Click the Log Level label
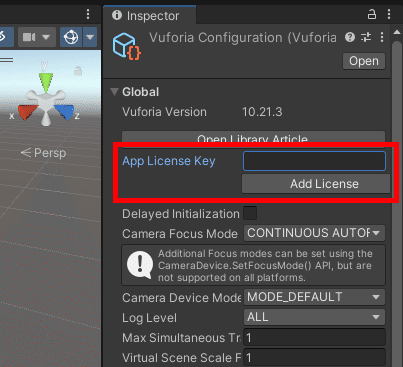The width and height of the screenshot is (403, 367). tap(149, 318)
